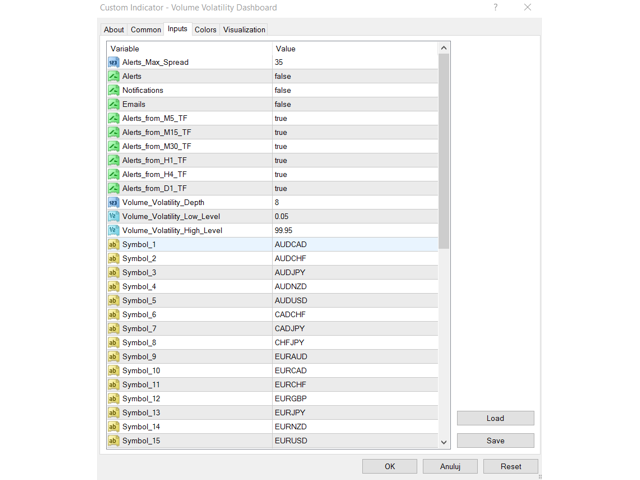
Task: Select the EURUSD value cell
Action: tap(355, 441)
